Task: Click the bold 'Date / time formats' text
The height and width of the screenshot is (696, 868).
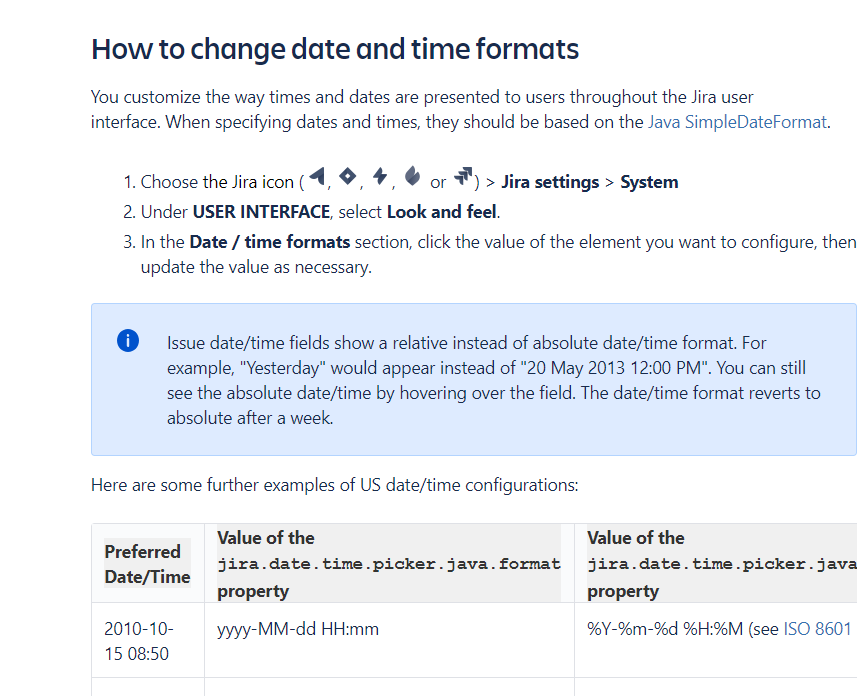Action: (270, 242)
